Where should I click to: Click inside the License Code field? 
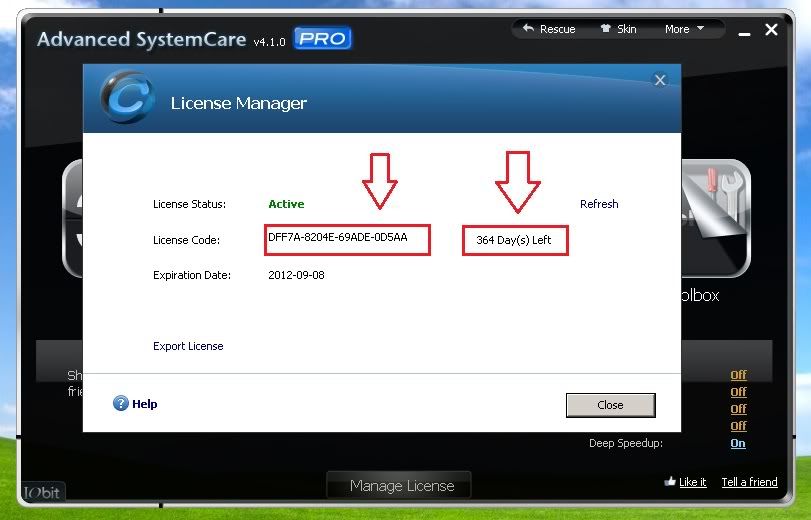point(347,240)
